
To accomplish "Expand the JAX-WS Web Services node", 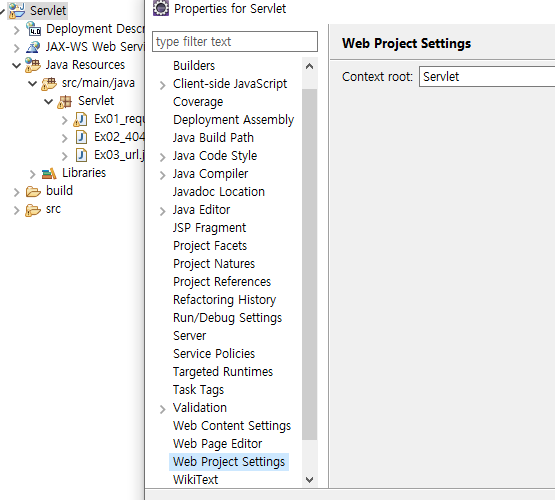I will pos(16,48).
